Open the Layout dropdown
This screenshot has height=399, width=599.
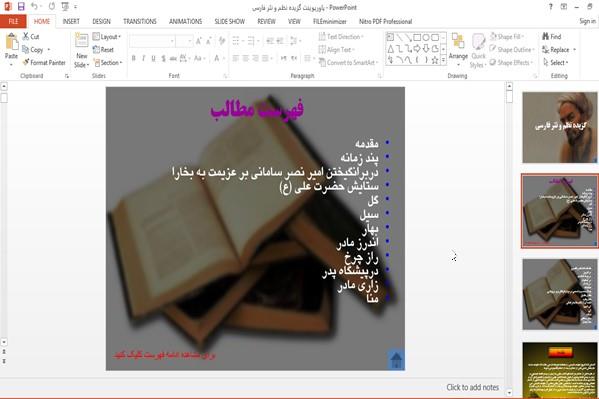107,36
